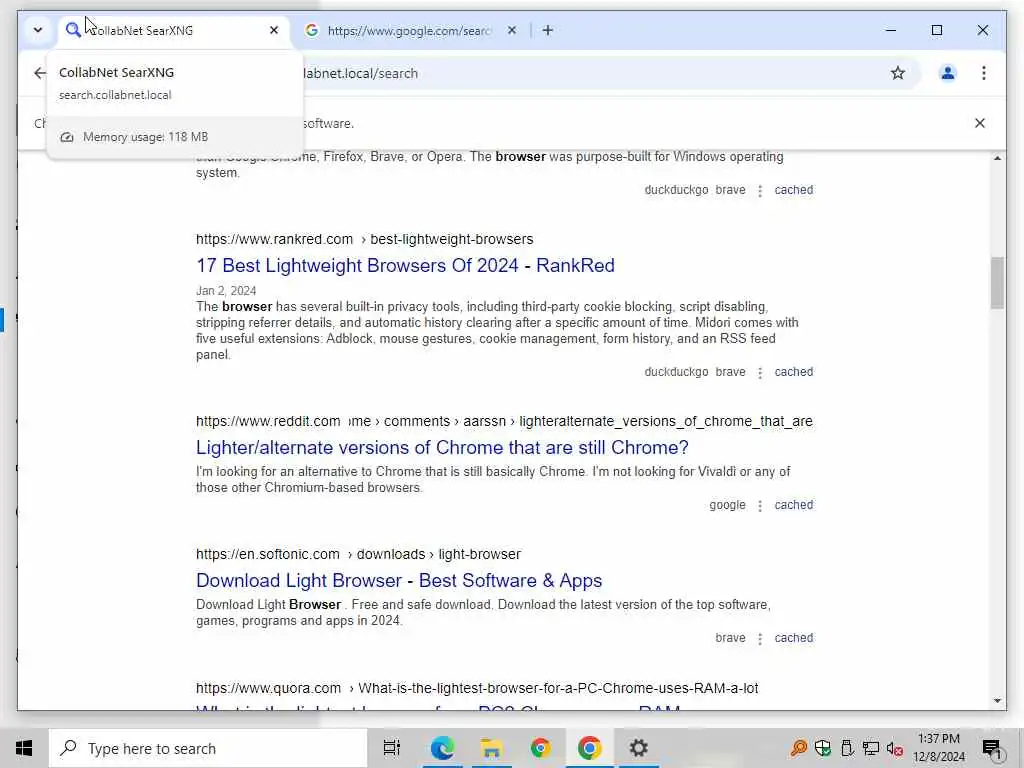Open the reddit.com URL link
1024x768 pixels.
(x=504, y=421)
